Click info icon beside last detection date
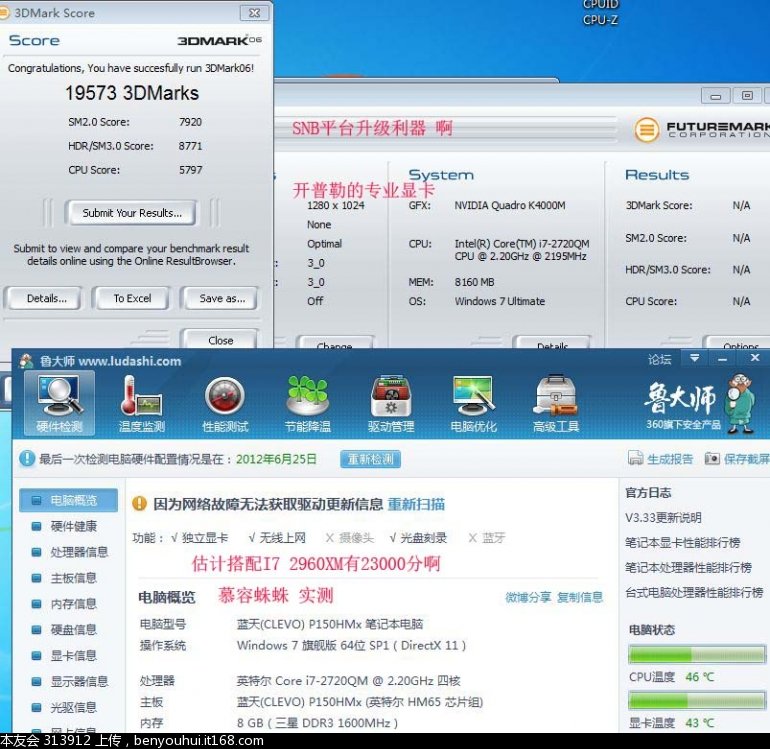This screenshot has height=749, width=770. (27, 459)
